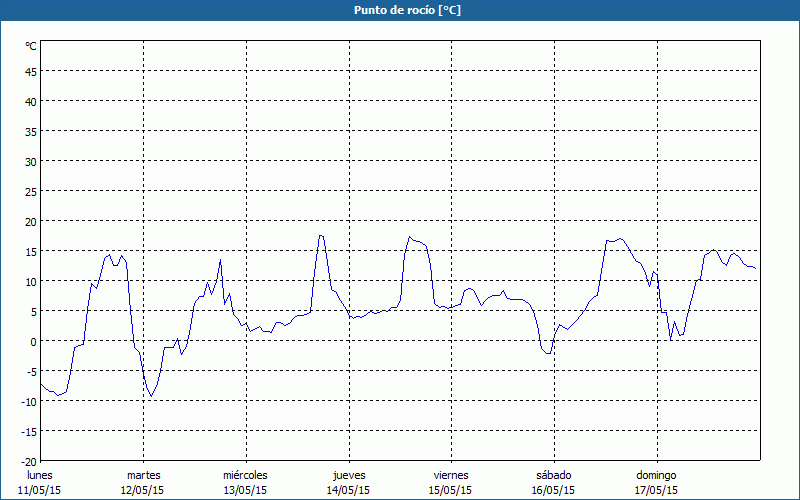This screenshot has width=800, height=500.
Task: Click the 'domingo' day label
Action: coord(656,475)
